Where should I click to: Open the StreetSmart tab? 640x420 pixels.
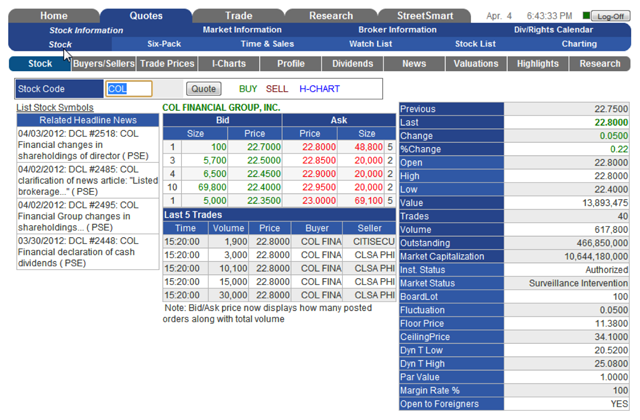[x=425, y=16]
